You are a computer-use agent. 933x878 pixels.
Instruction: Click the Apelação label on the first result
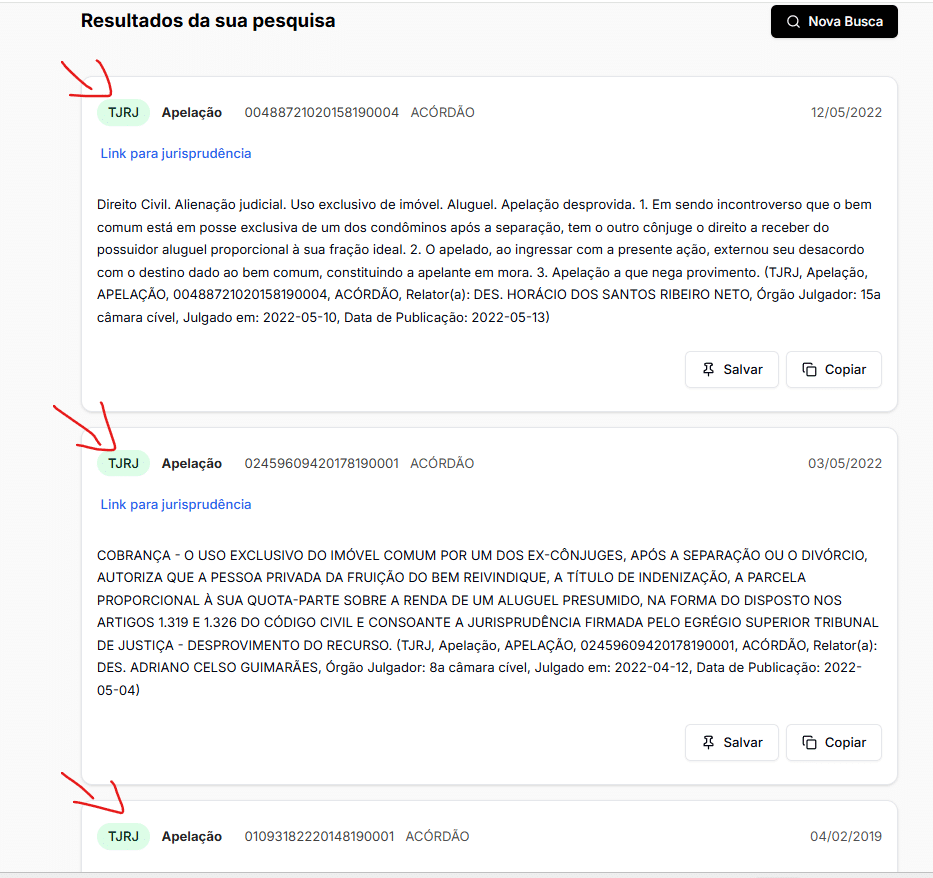192,113
